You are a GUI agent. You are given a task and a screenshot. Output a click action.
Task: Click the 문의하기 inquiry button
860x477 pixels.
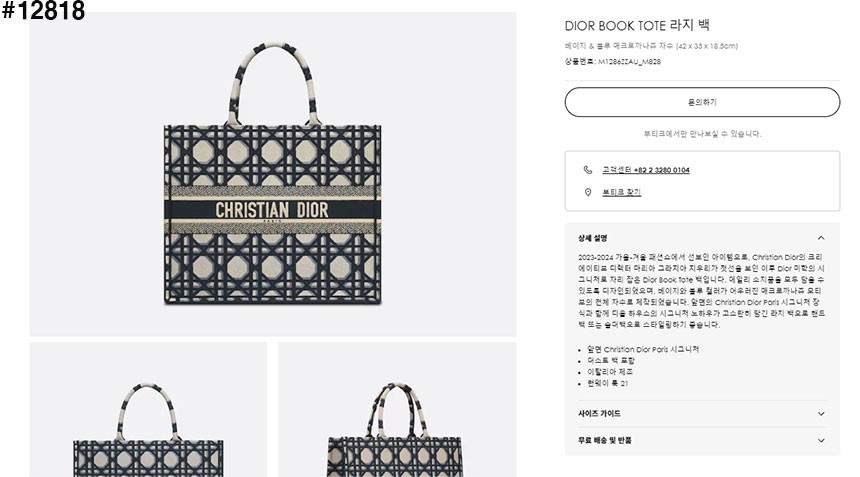coord(702,102)
